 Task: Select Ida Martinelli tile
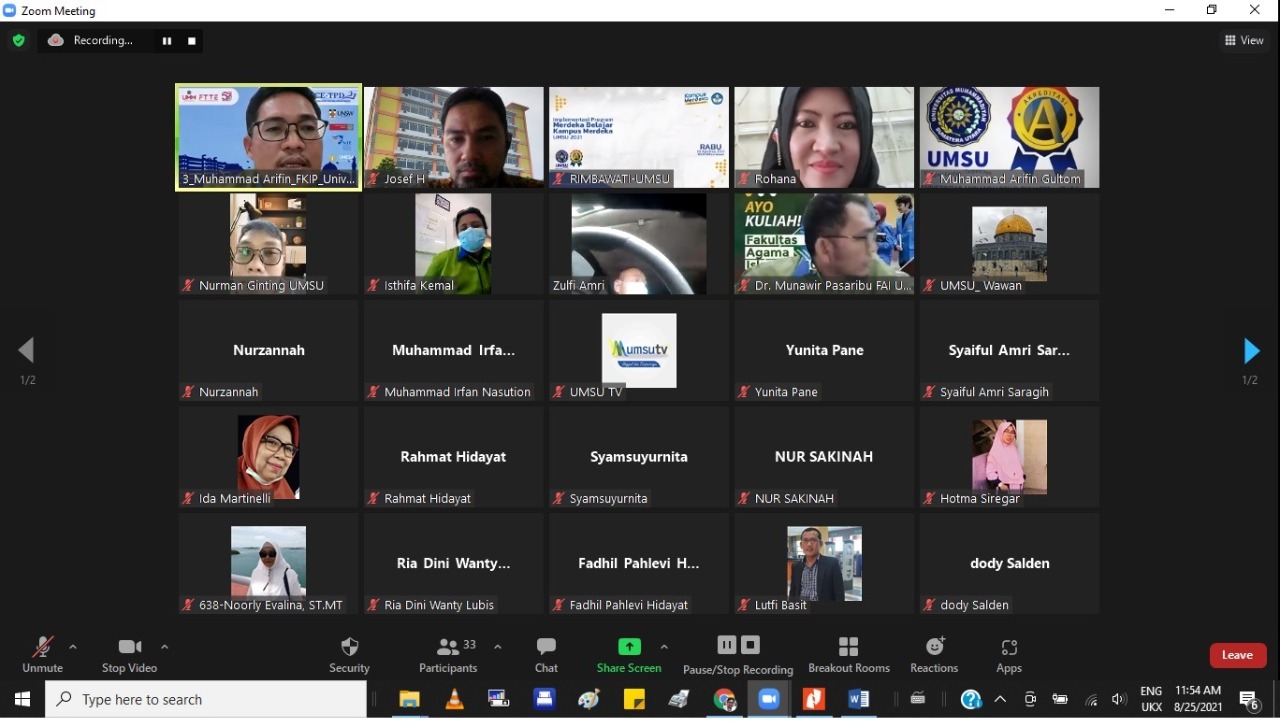[268, 457]
